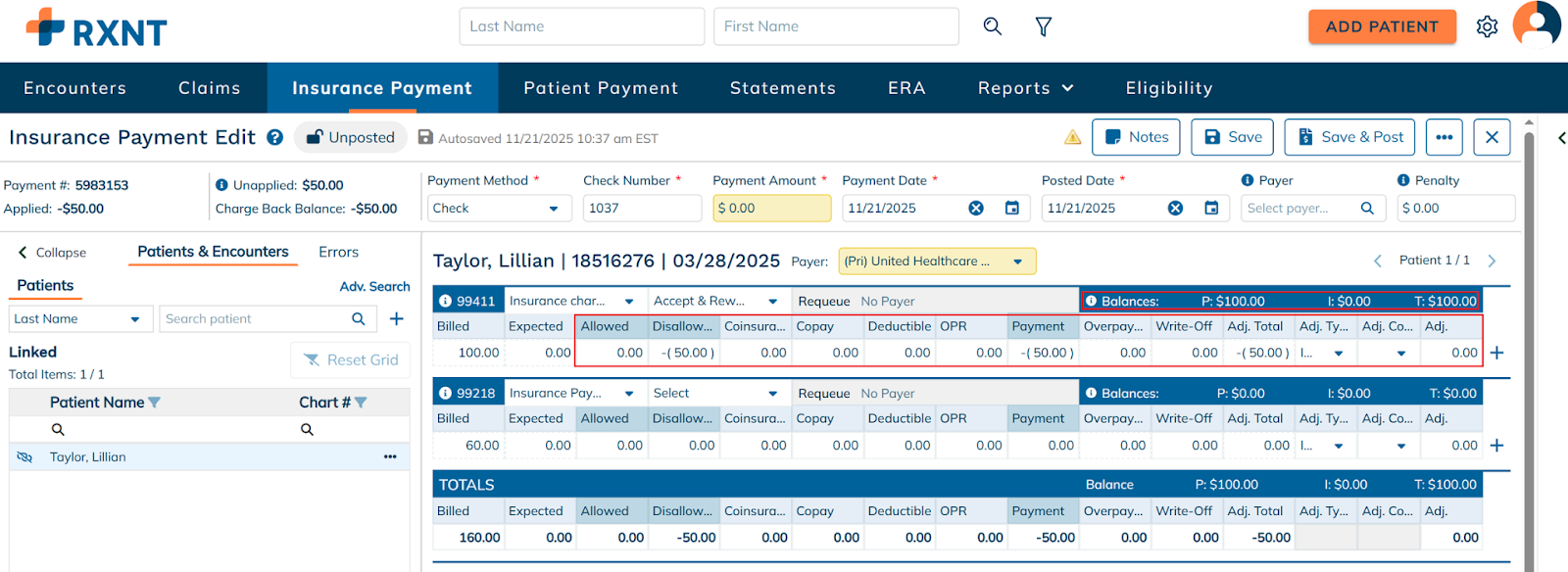1568x572 pixels.
Task: Click the search magnifier icon in header
Action: coord(992,26)
